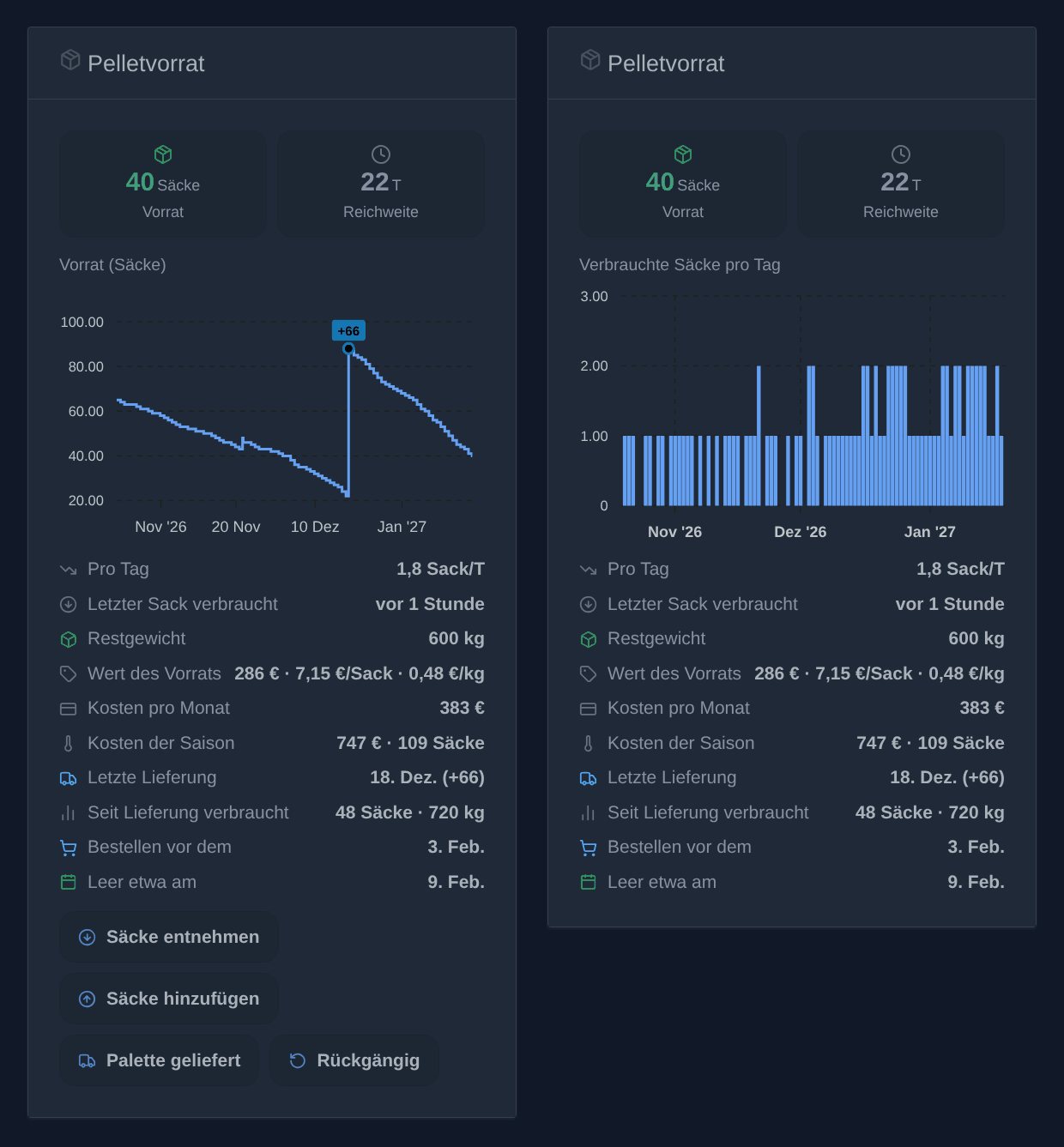Click credit card icon of Kosten pro Monat, left card
This screenshot has width=1064, height=1147.
69,709
